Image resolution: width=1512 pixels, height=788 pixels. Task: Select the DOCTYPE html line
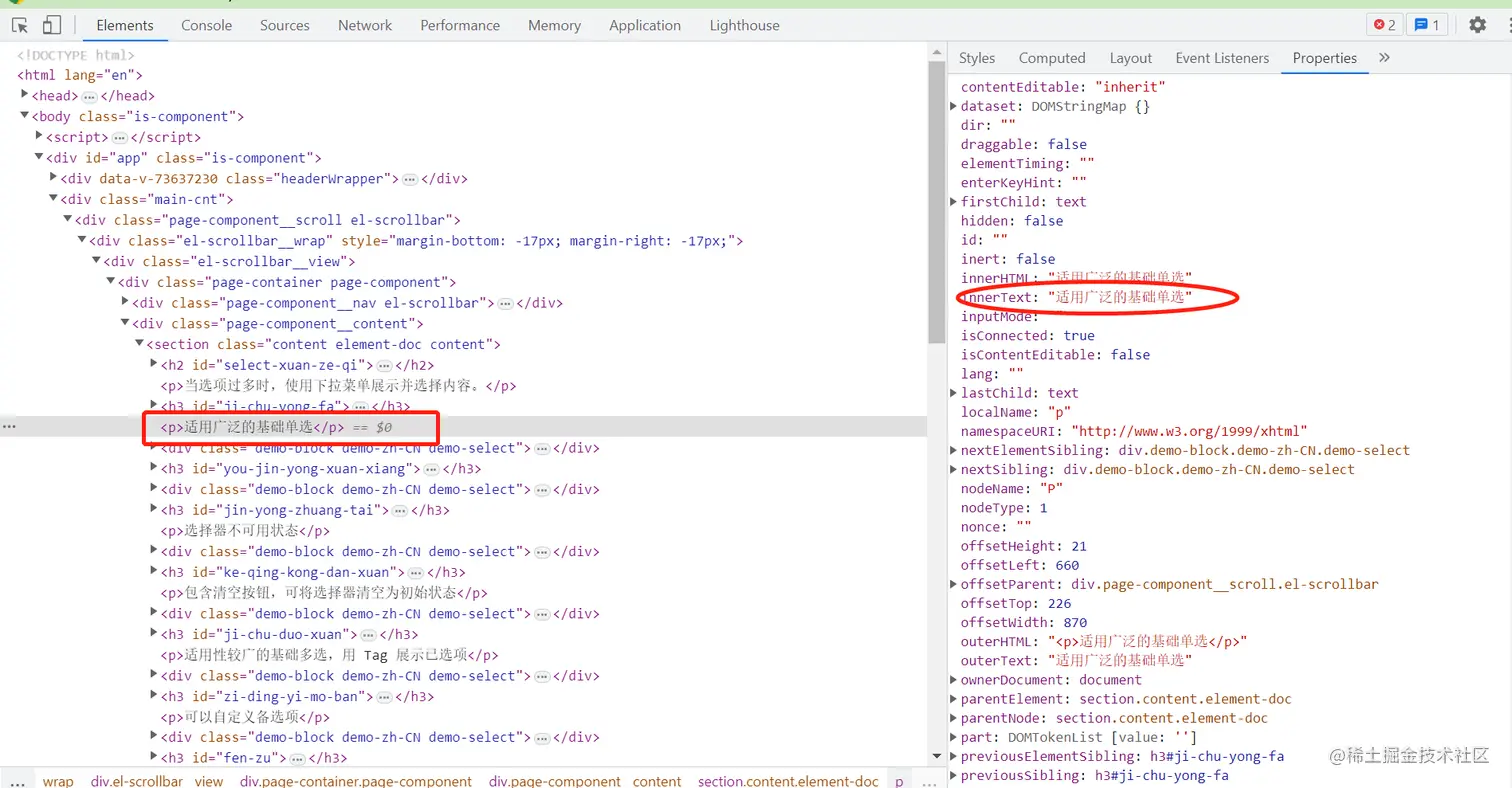pos(75,55)
